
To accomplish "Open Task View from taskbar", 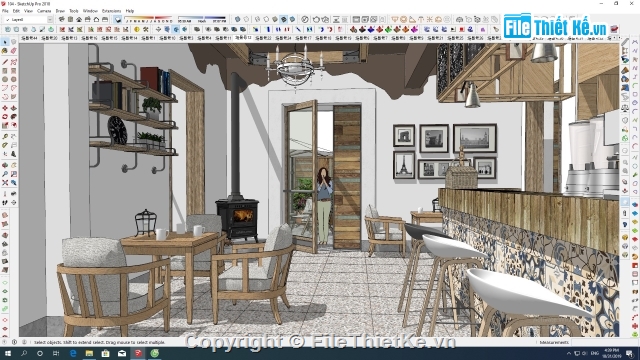I will (x=56, y=353).
